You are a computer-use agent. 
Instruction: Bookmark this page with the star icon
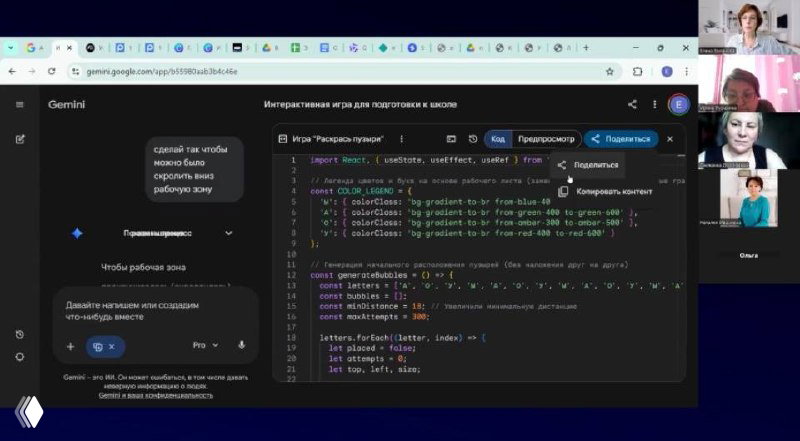(610, 71)
